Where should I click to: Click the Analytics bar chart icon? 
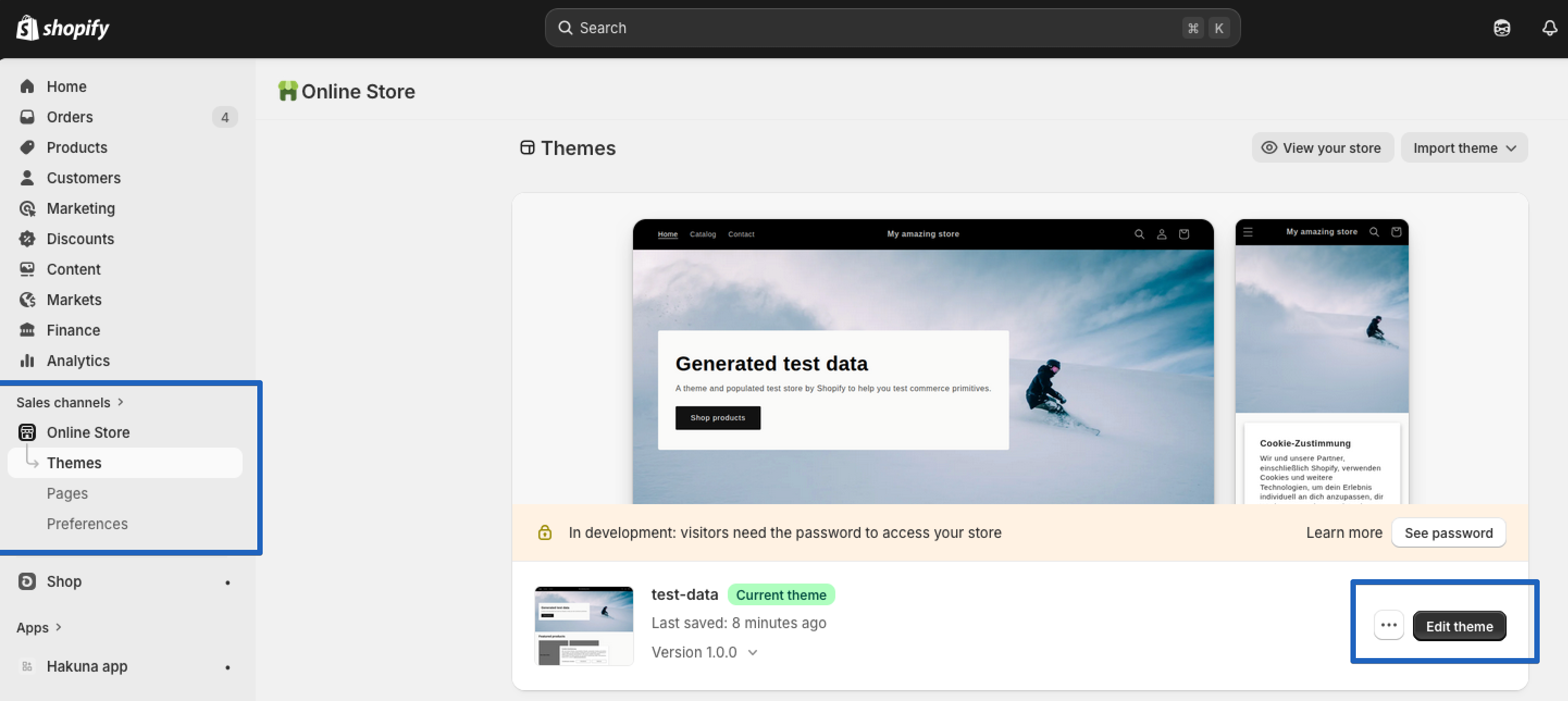pos(27,360)
